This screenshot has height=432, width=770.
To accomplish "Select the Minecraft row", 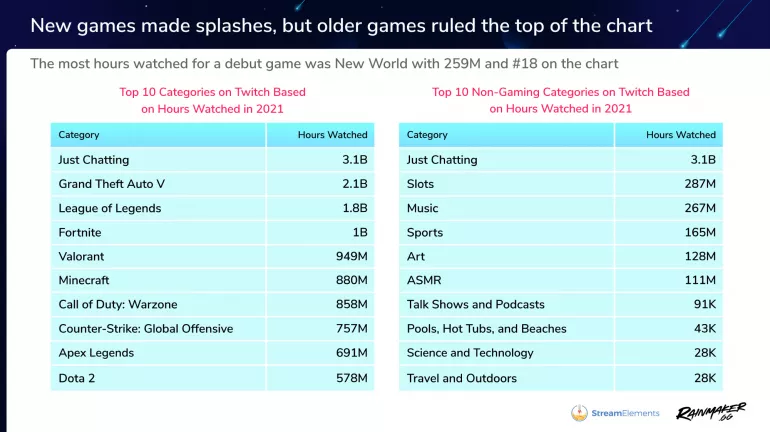I will pos(212,280).
